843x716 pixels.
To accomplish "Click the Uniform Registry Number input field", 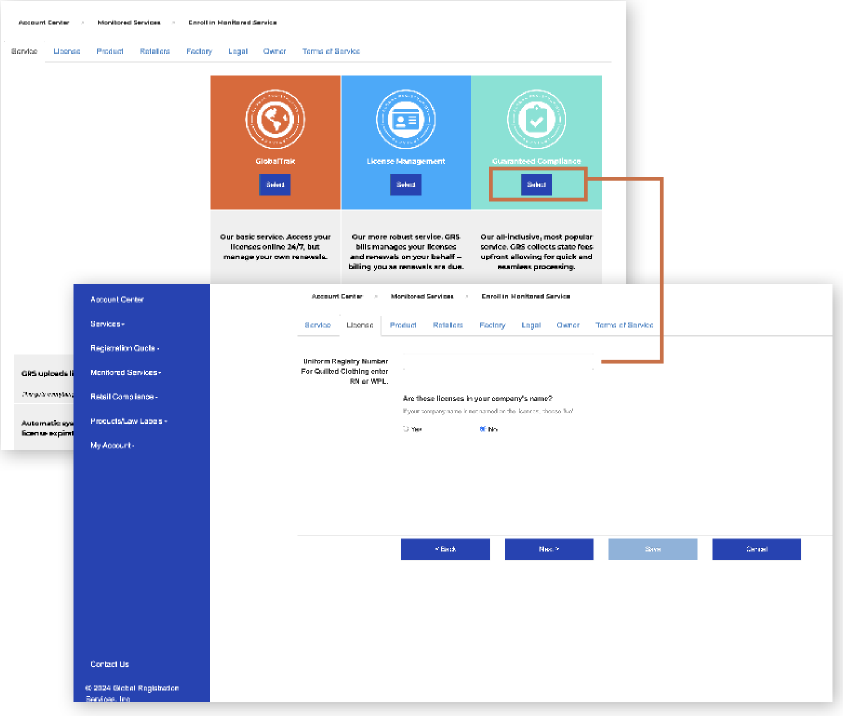I will 495,367.
